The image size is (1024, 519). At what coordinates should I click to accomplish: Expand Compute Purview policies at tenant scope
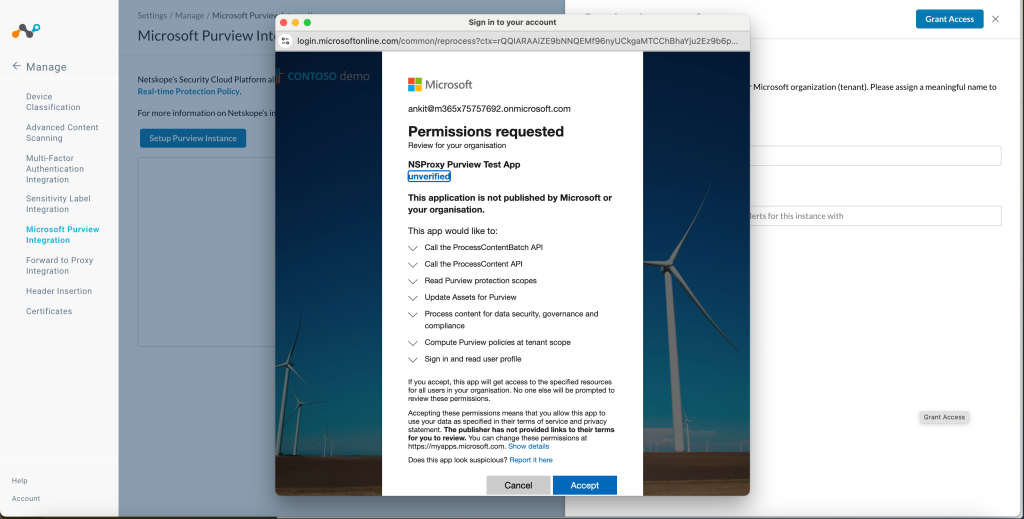coord(413,343)
